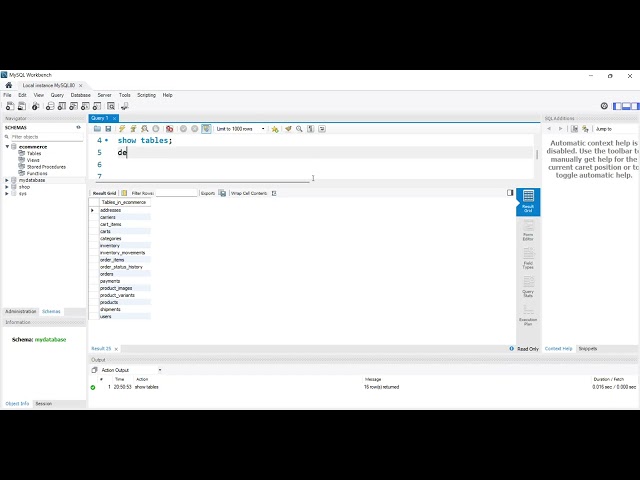Create new stored procedure icon
Screen dimensions: 640x480
click(x=85, y=106)
